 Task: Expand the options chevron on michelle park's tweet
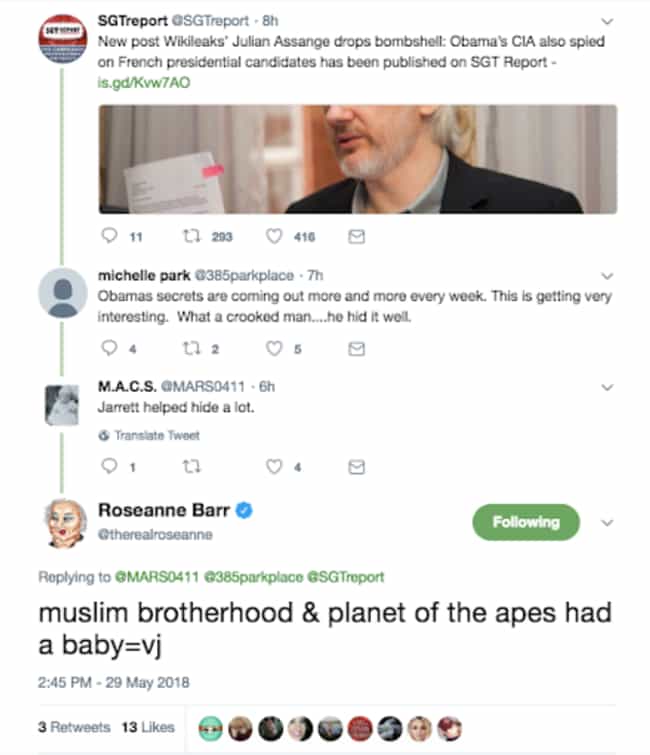coord(607,276)
